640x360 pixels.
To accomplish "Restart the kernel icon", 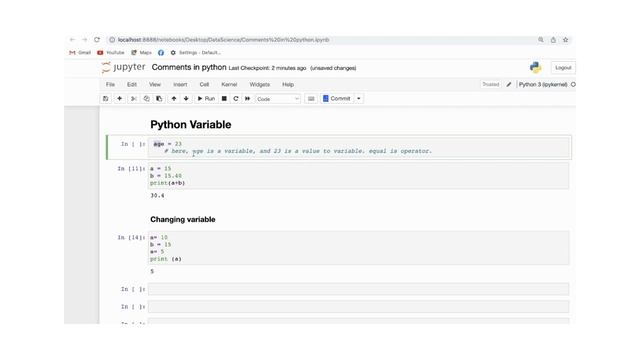I will tap(236, 98).
